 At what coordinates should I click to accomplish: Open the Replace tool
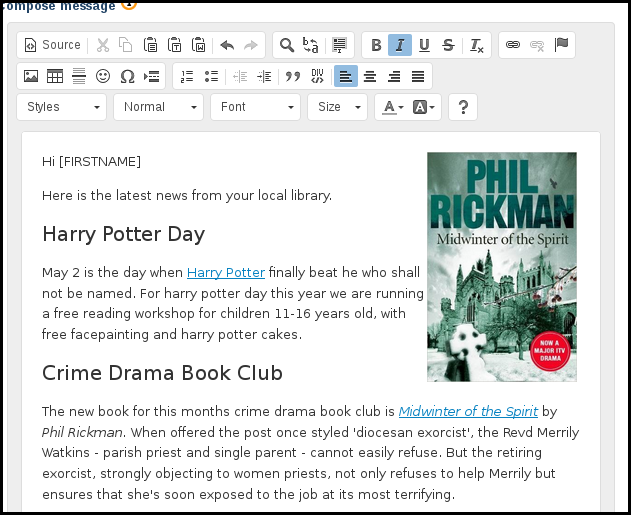tap(311, 45)
